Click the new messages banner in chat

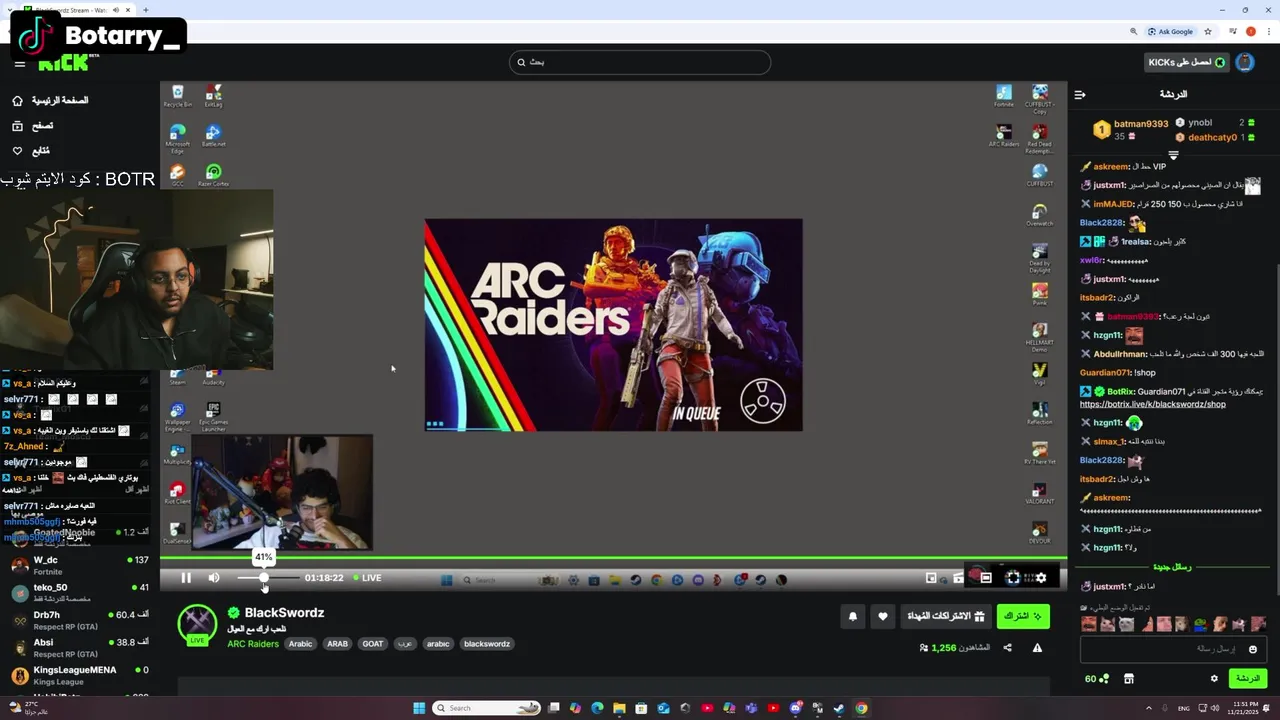coord(1173,567)
